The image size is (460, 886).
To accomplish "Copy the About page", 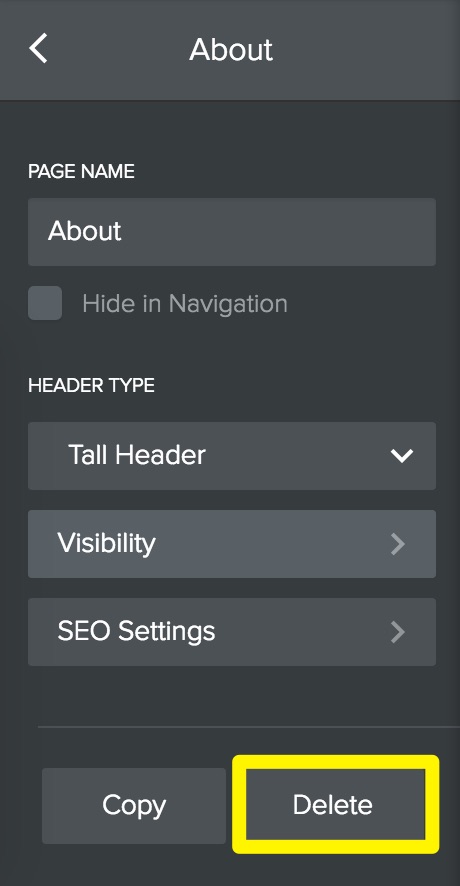I will 134,806.
